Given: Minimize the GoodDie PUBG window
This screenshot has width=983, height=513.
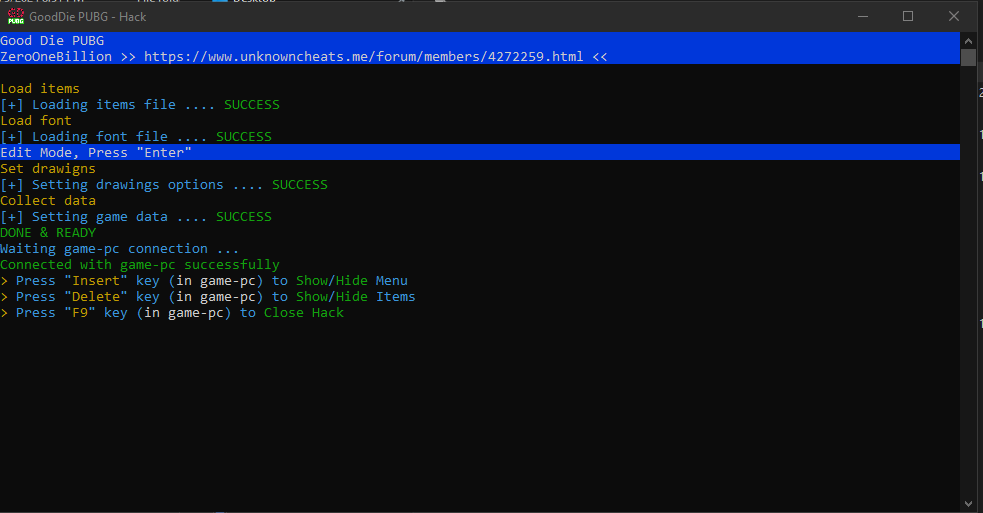Looking at the screenshot, I should [x=863, y=16].
